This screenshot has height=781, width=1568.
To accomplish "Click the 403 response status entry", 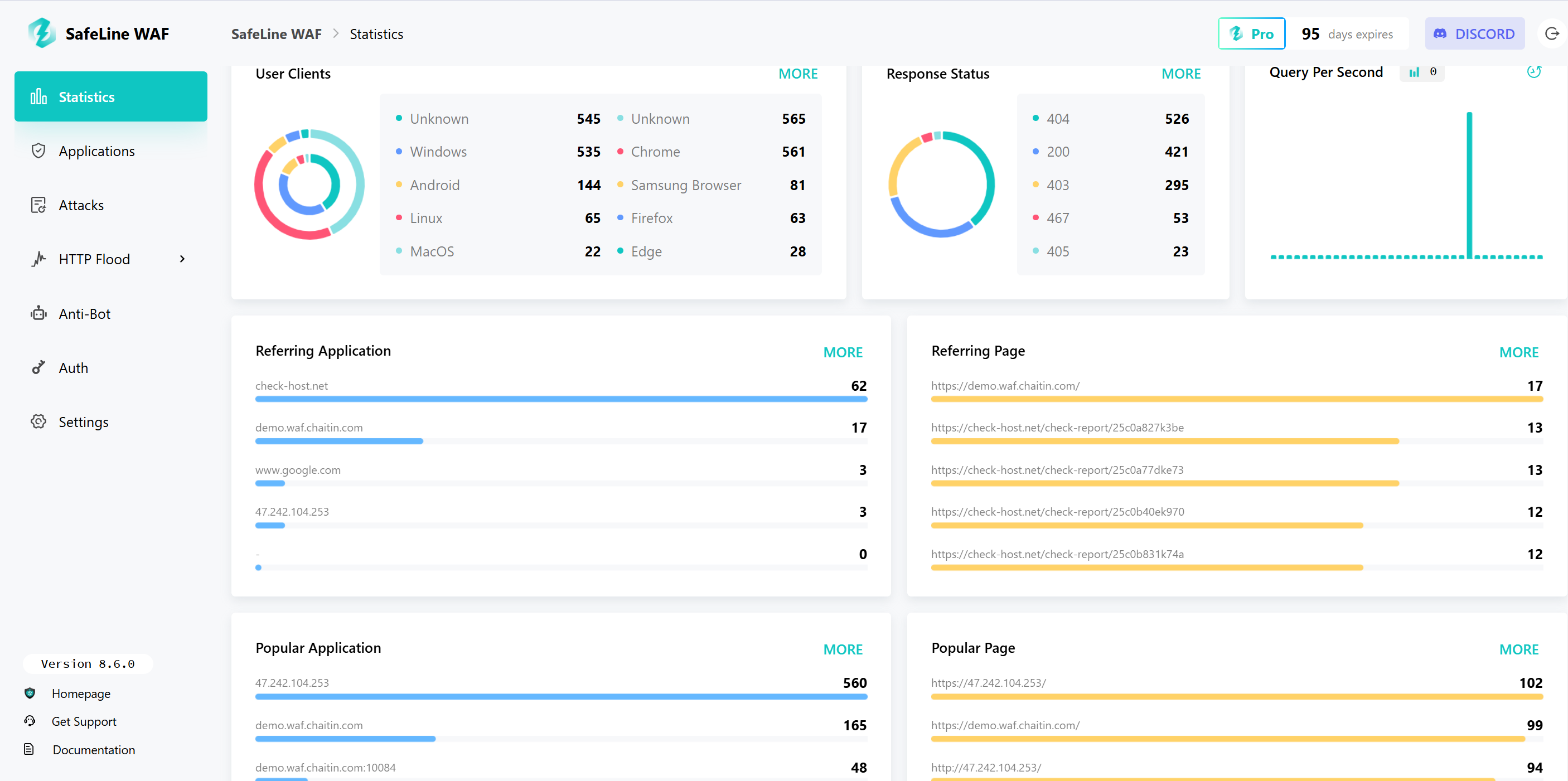I will tap(1110, 185).
